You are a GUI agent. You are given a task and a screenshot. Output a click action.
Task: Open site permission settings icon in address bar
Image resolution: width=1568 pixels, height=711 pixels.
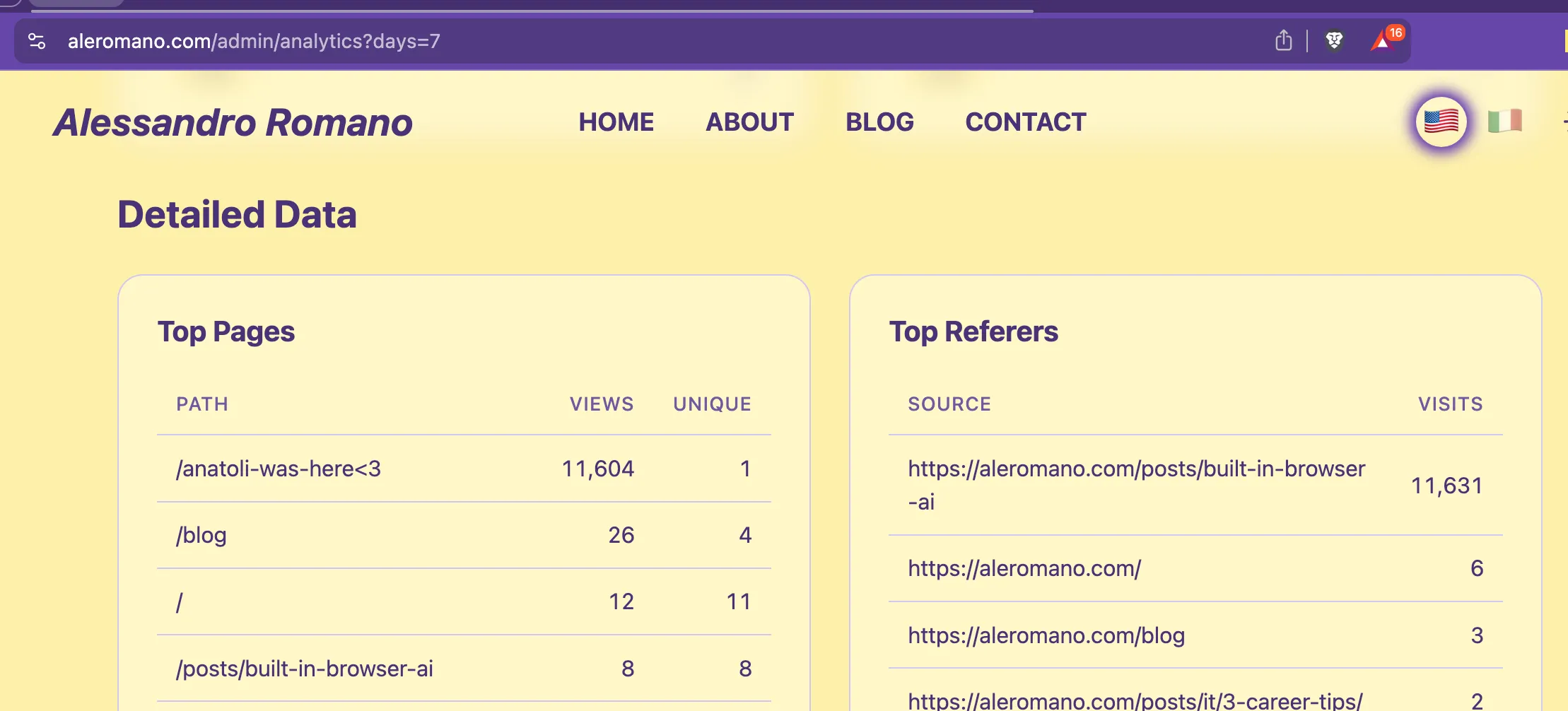(37, 41)
